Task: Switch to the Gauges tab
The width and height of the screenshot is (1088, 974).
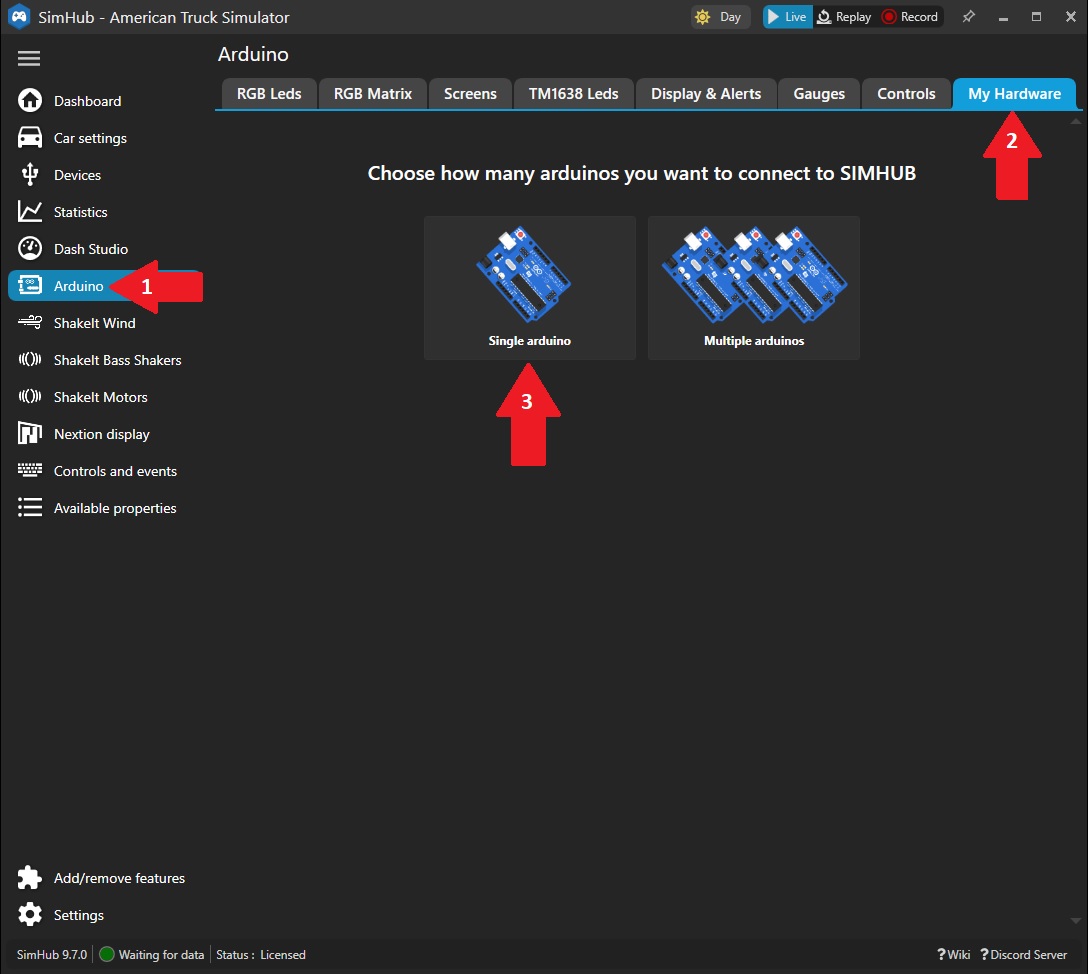Action: point(819,94)
